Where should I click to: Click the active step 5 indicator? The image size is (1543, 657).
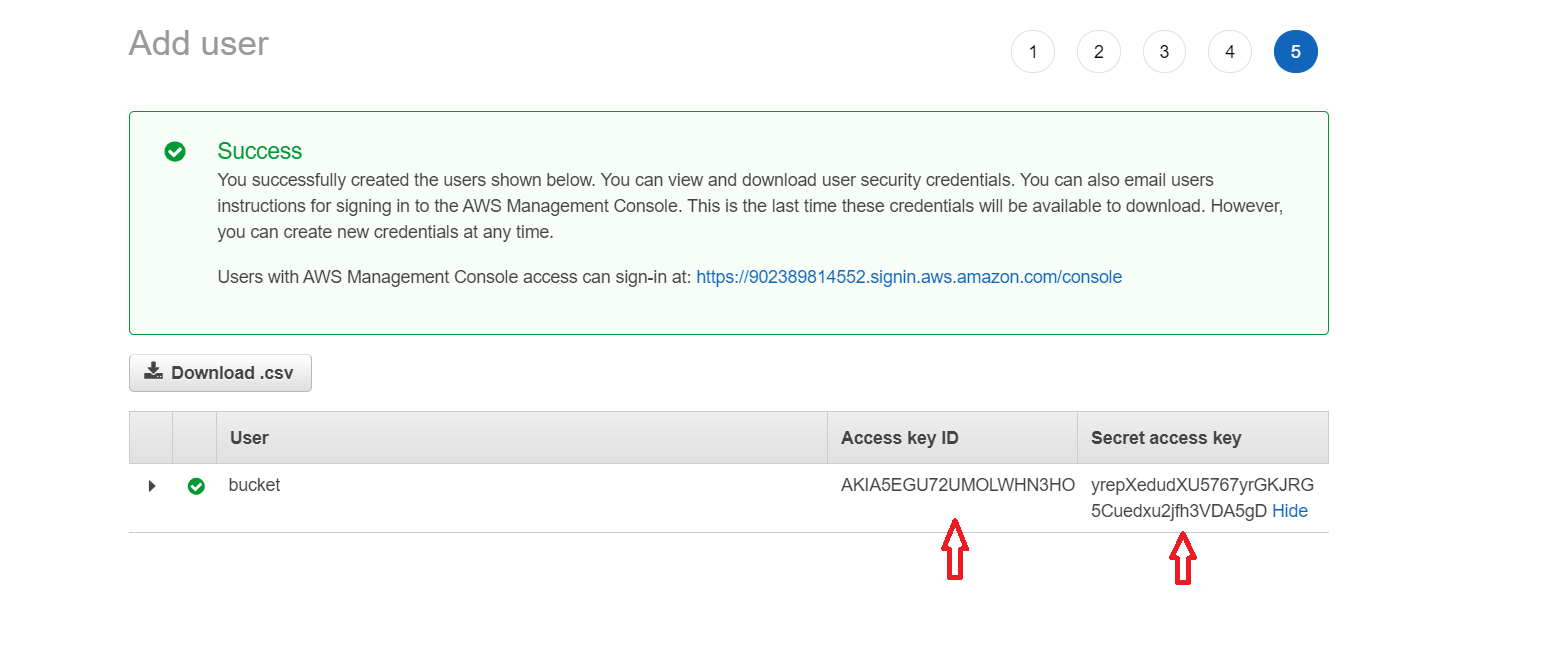tap(1295, 52)
